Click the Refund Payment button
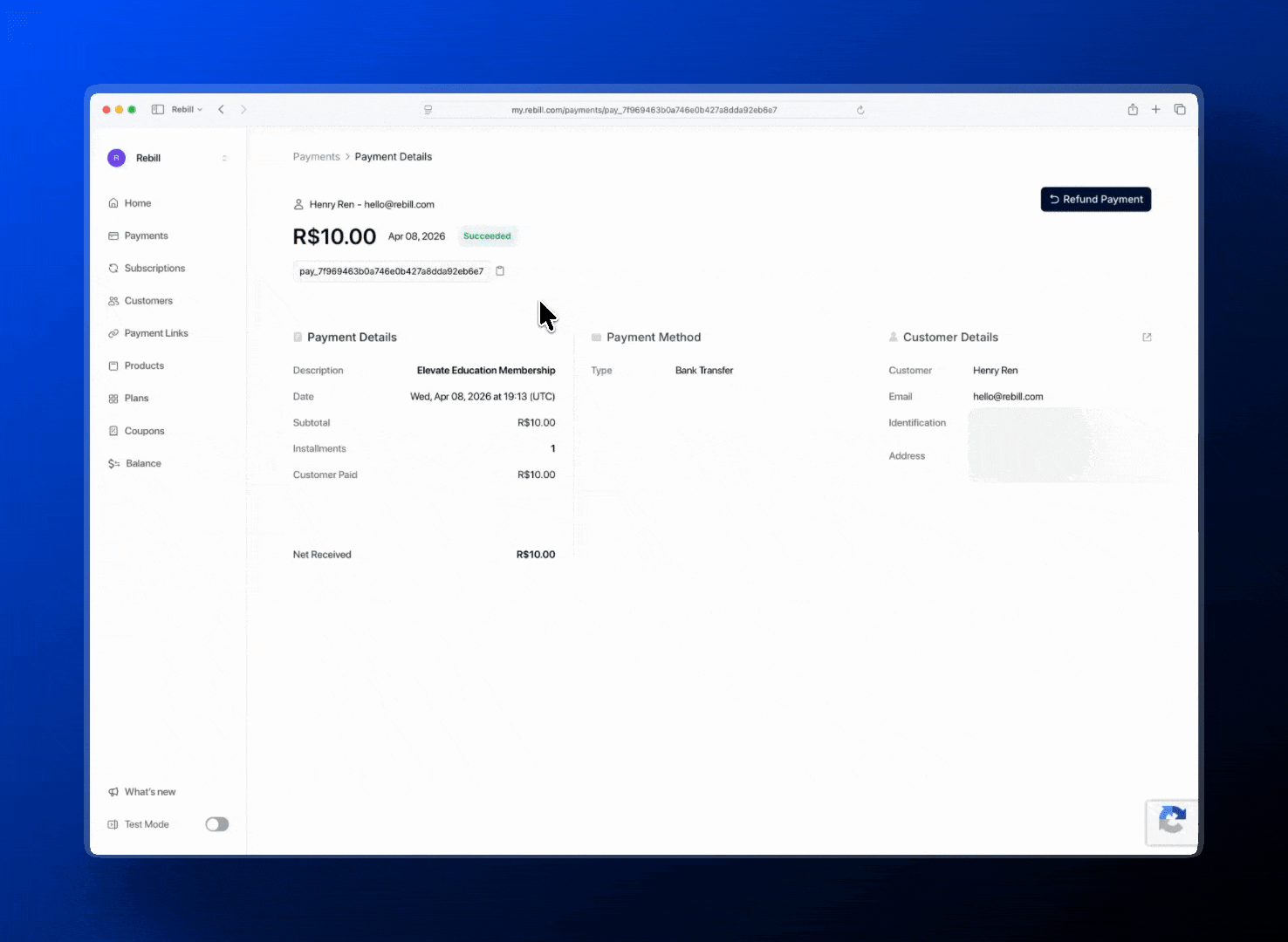The image size is (1288, 942). tap(1095, 200)
